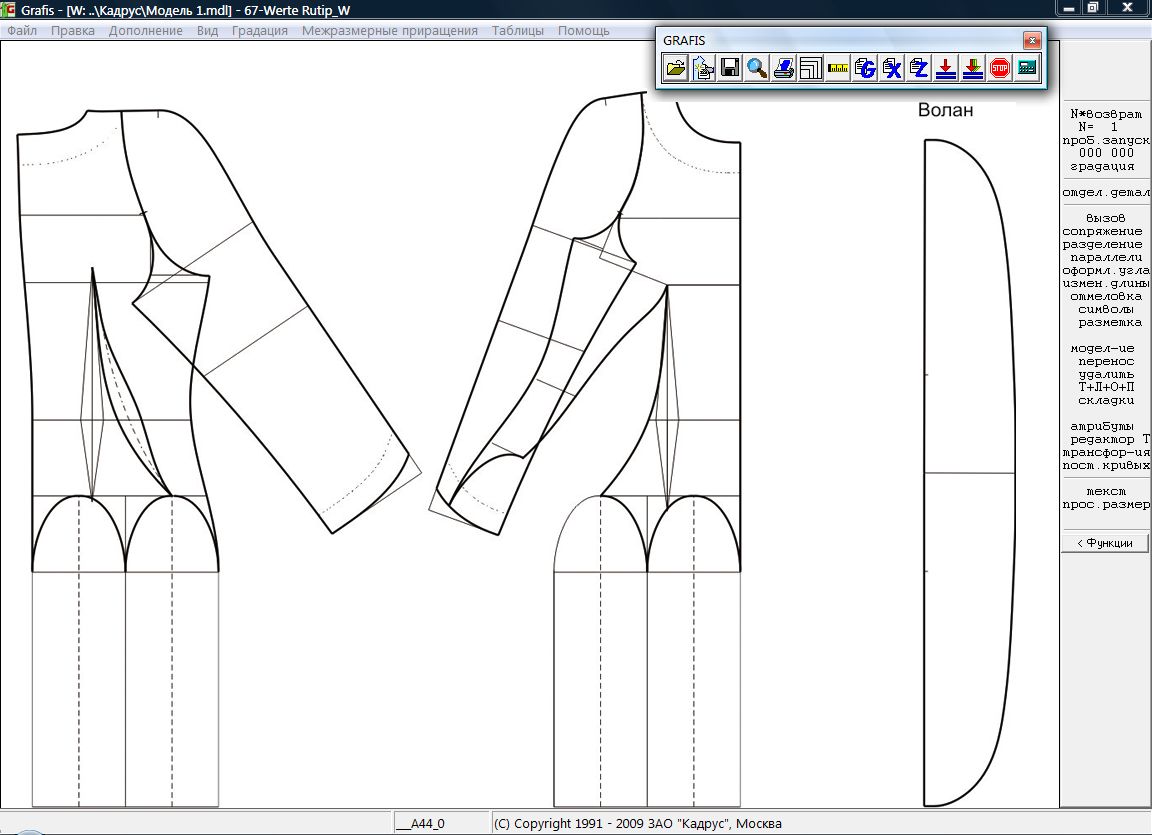Click the single red down-arrow icon
Image resolution: width=1152 pixels, height=835 pixels.
click(946, 68)
